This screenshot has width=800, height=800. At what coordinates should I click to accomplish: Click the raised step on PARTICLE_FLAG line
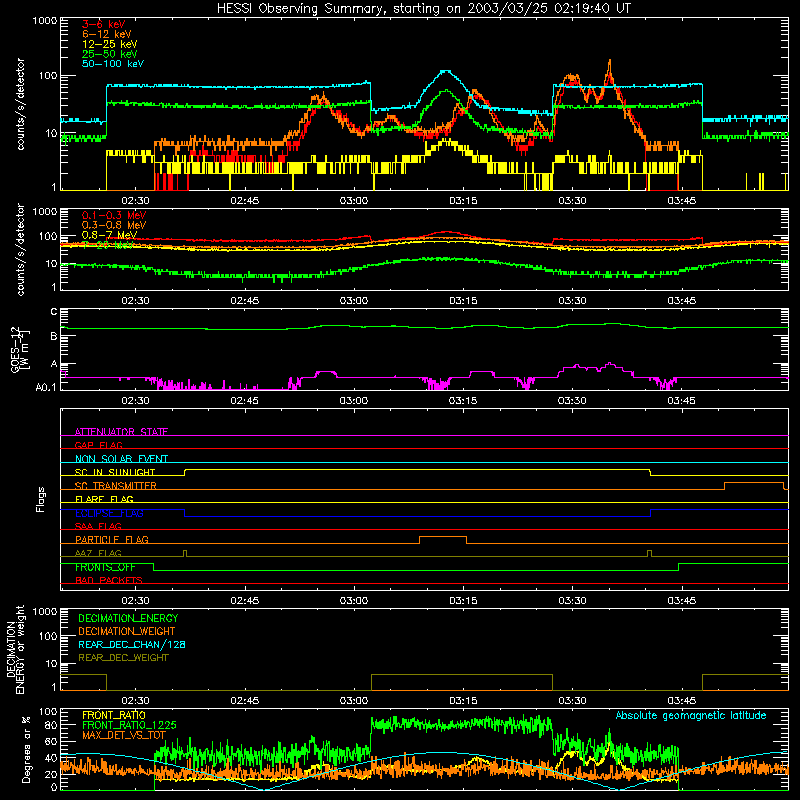point(443,537)
